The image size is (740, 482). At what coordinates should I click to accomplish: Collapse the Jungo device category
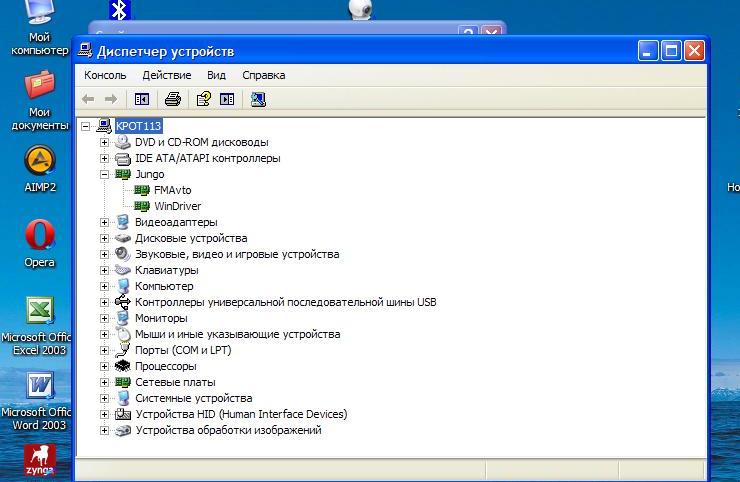[104, 174]
